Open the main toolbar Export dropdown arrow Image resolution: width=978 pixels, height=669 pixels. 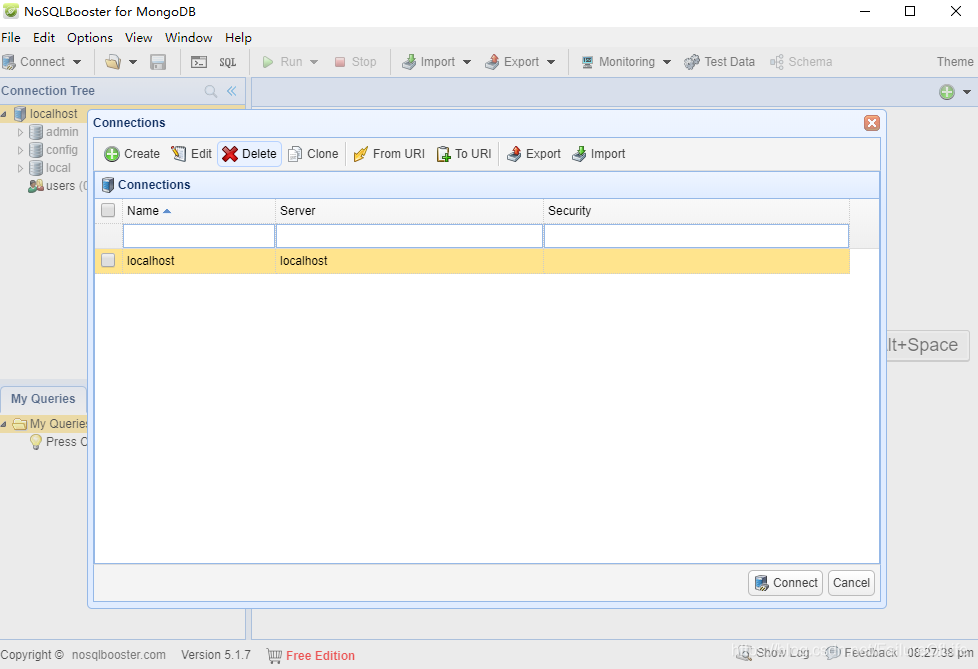[551, 62]
